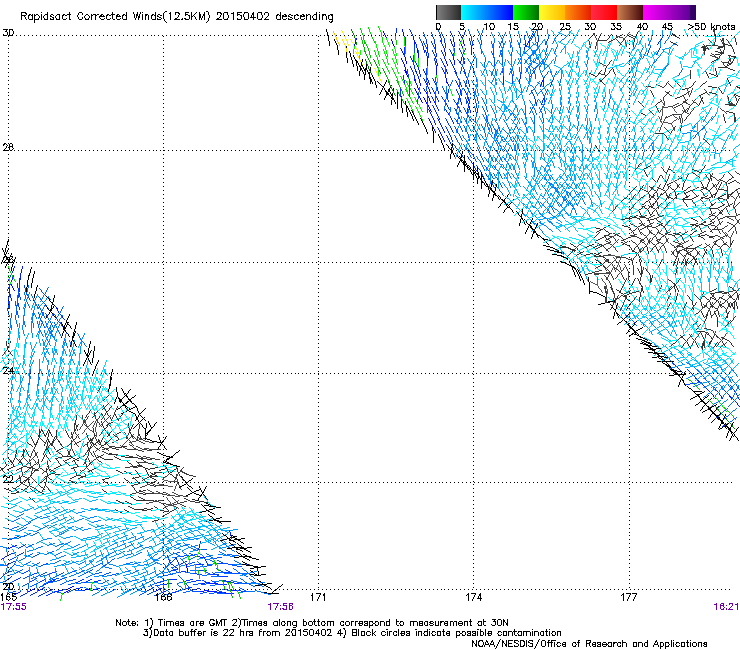Click the latitude label '24'
The image size is (740, 650).
pyautogui.click(x=8, y=371)
